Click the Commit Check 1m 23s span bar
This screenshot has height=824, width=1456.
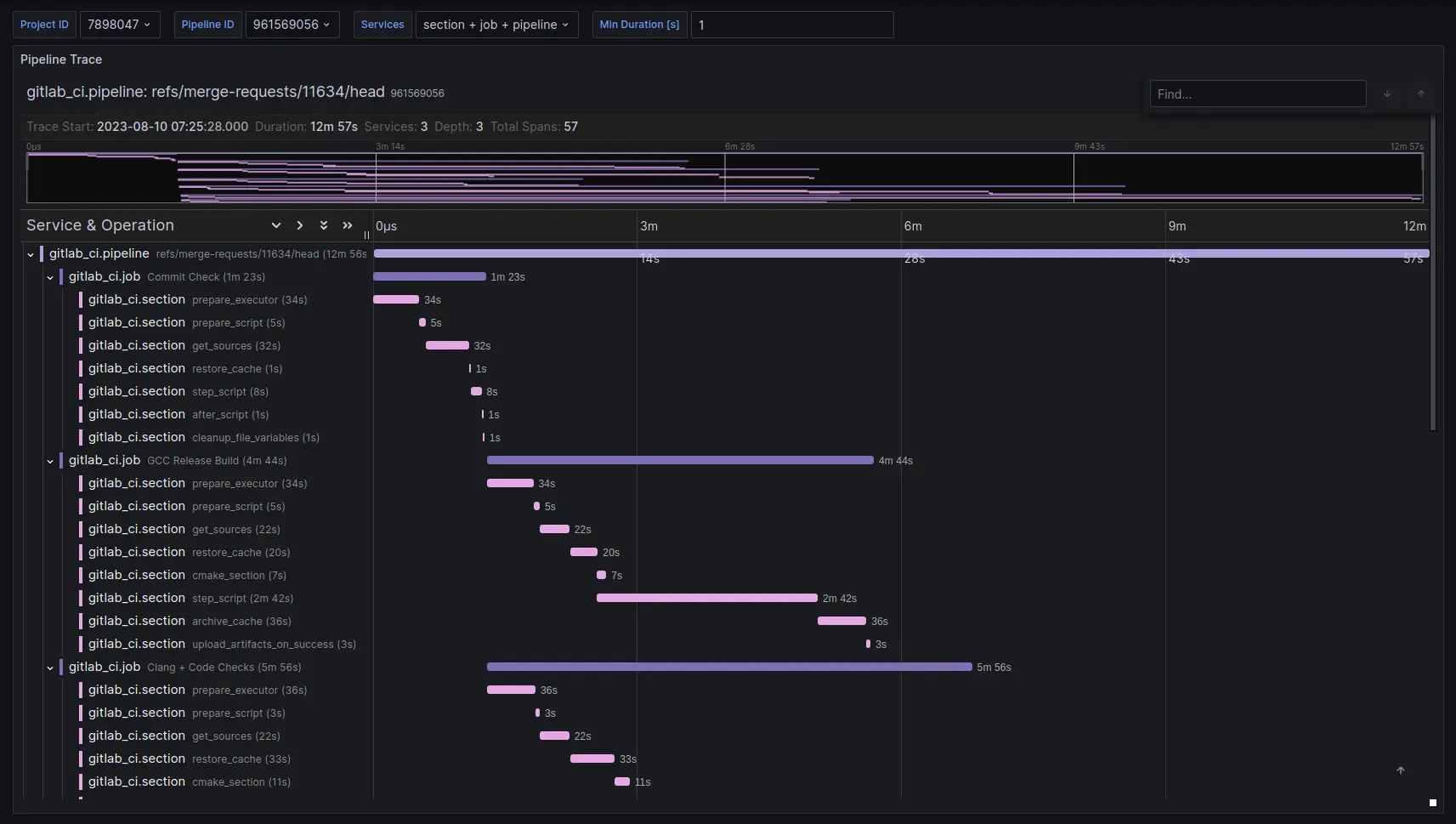[x=430, y=276]
